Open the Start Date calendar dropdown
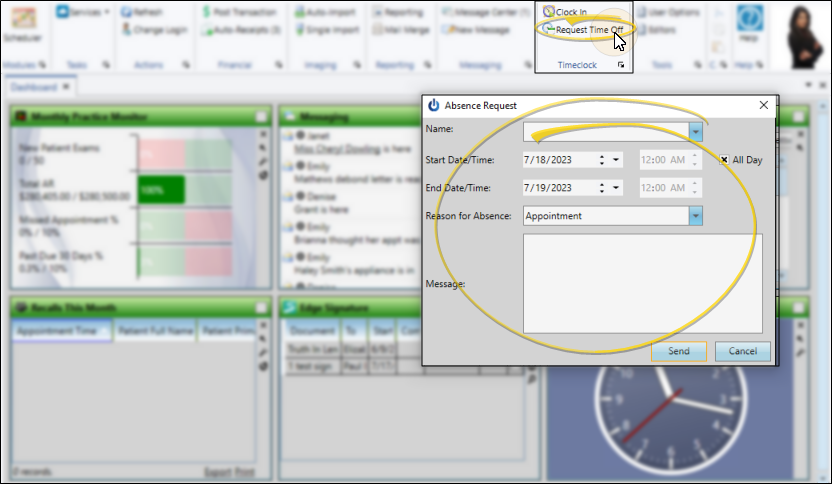832x484 pixels. tap(617, 159)
